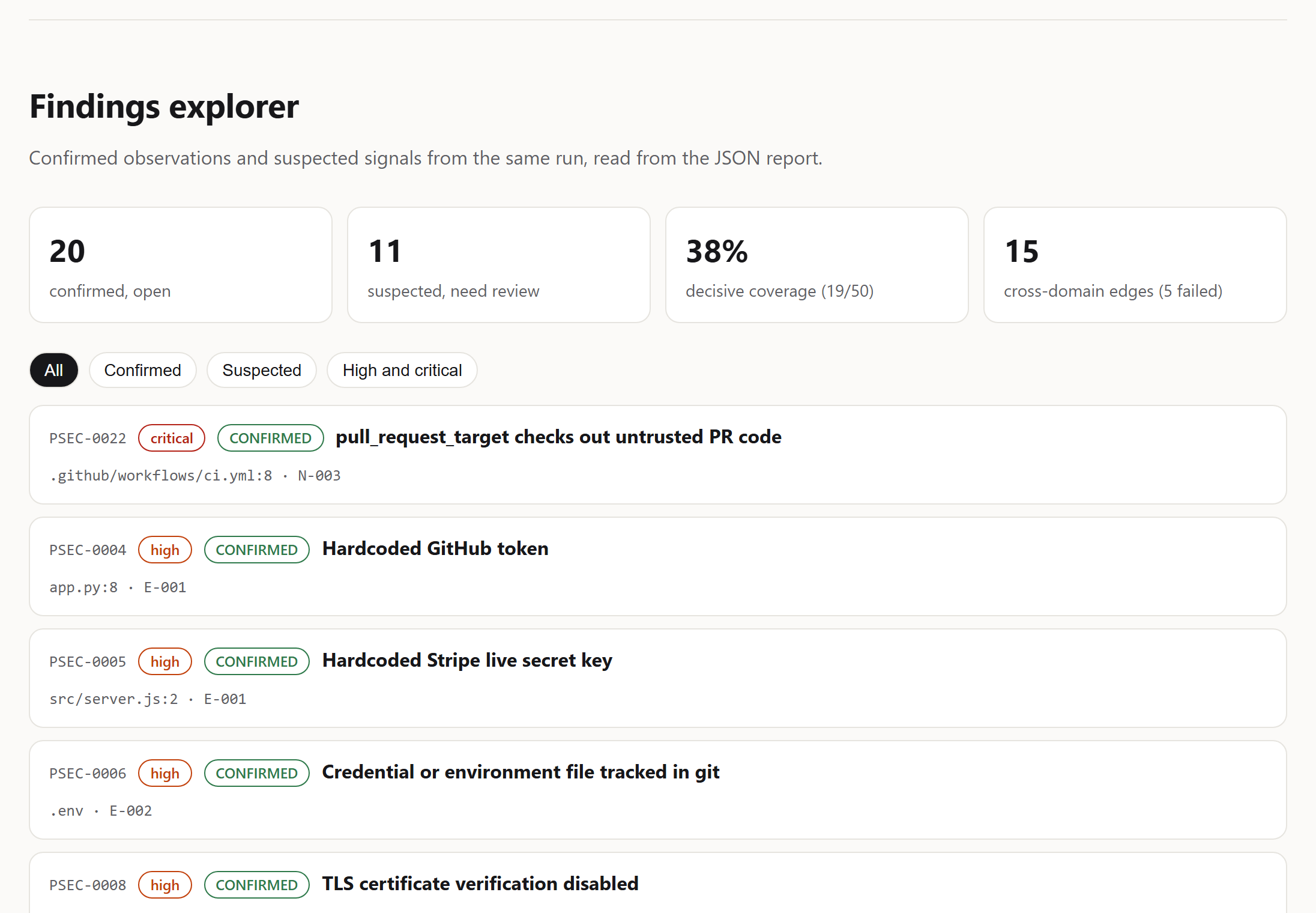1316x913 pixels.
Task: Click the CONFIRMED badge on PSEC-0008
Action: 257,885
